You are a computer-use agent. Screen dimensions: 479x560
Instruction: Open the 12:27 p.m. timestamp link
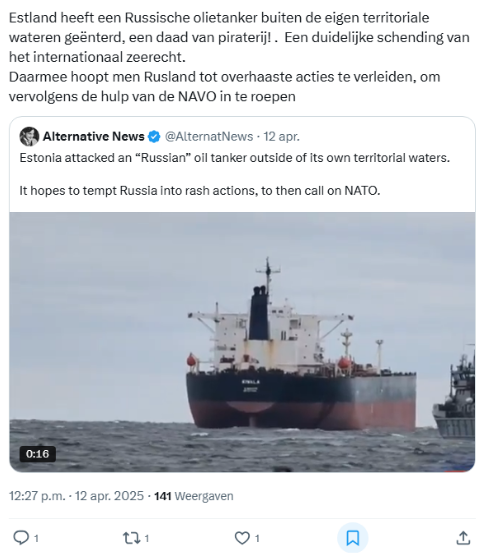pos(37,496)
